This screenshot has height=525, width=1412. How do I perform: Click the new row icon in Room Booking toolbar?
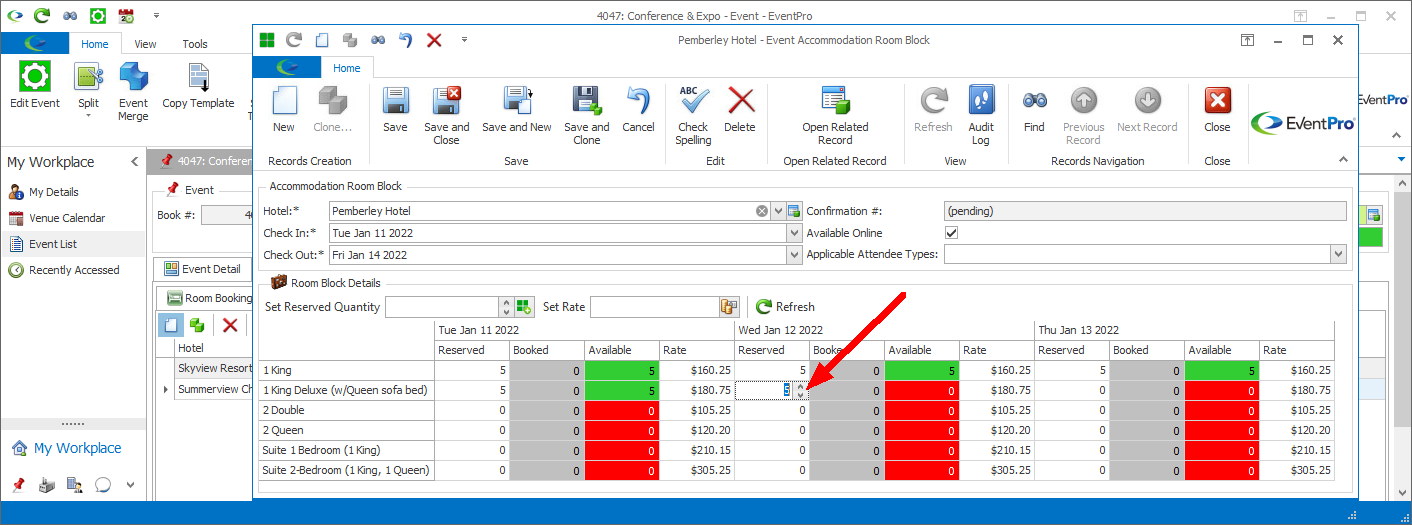click(170, 324)
